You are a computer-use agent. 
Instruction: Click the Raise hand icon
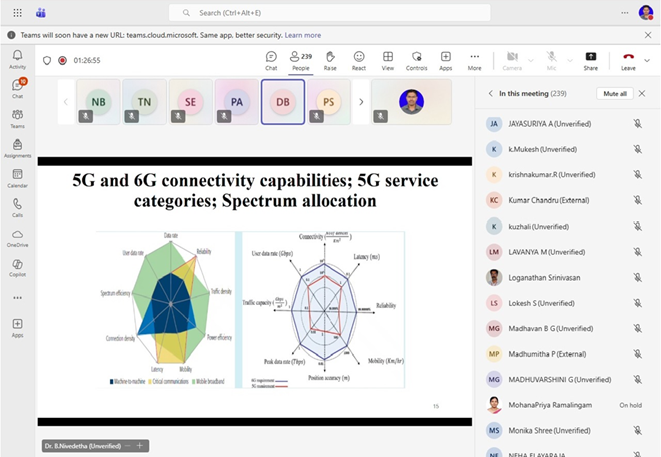click(329, 59)
